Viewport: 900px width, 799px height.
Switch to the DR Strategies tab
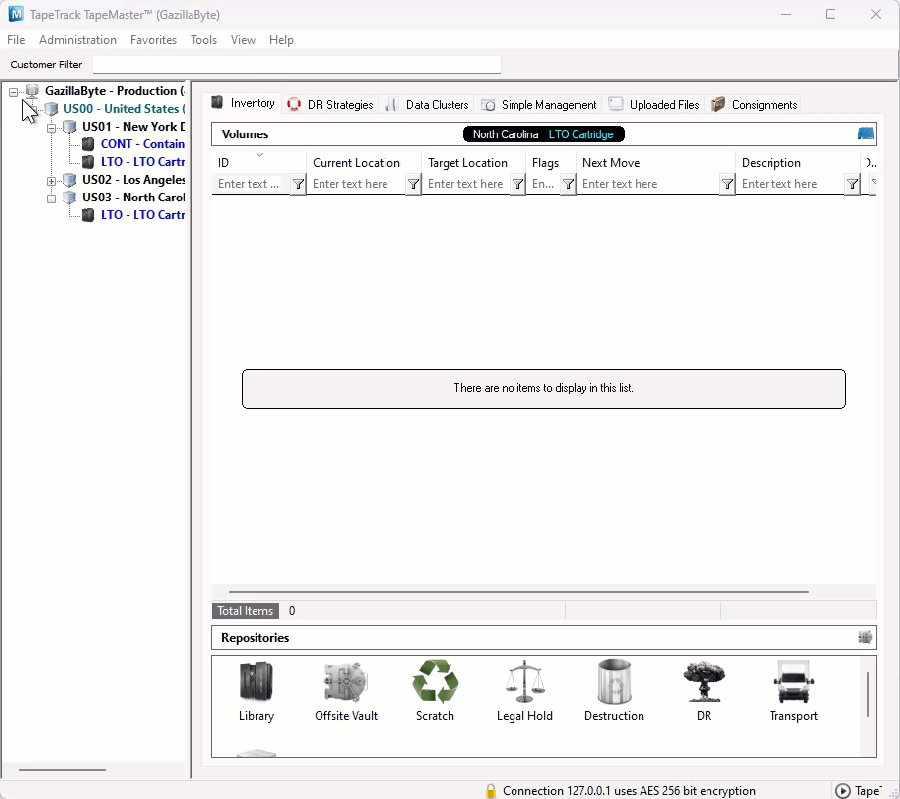pos(331,104)
